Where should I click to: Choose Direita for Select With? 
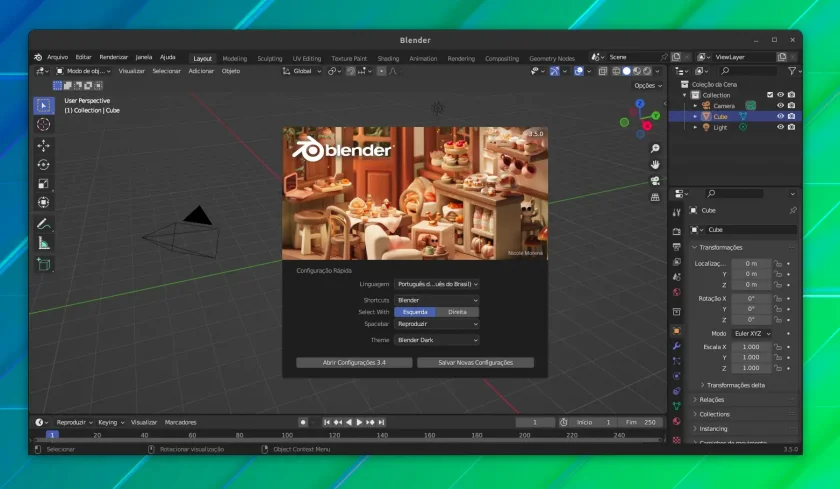[x=458, y=312]
